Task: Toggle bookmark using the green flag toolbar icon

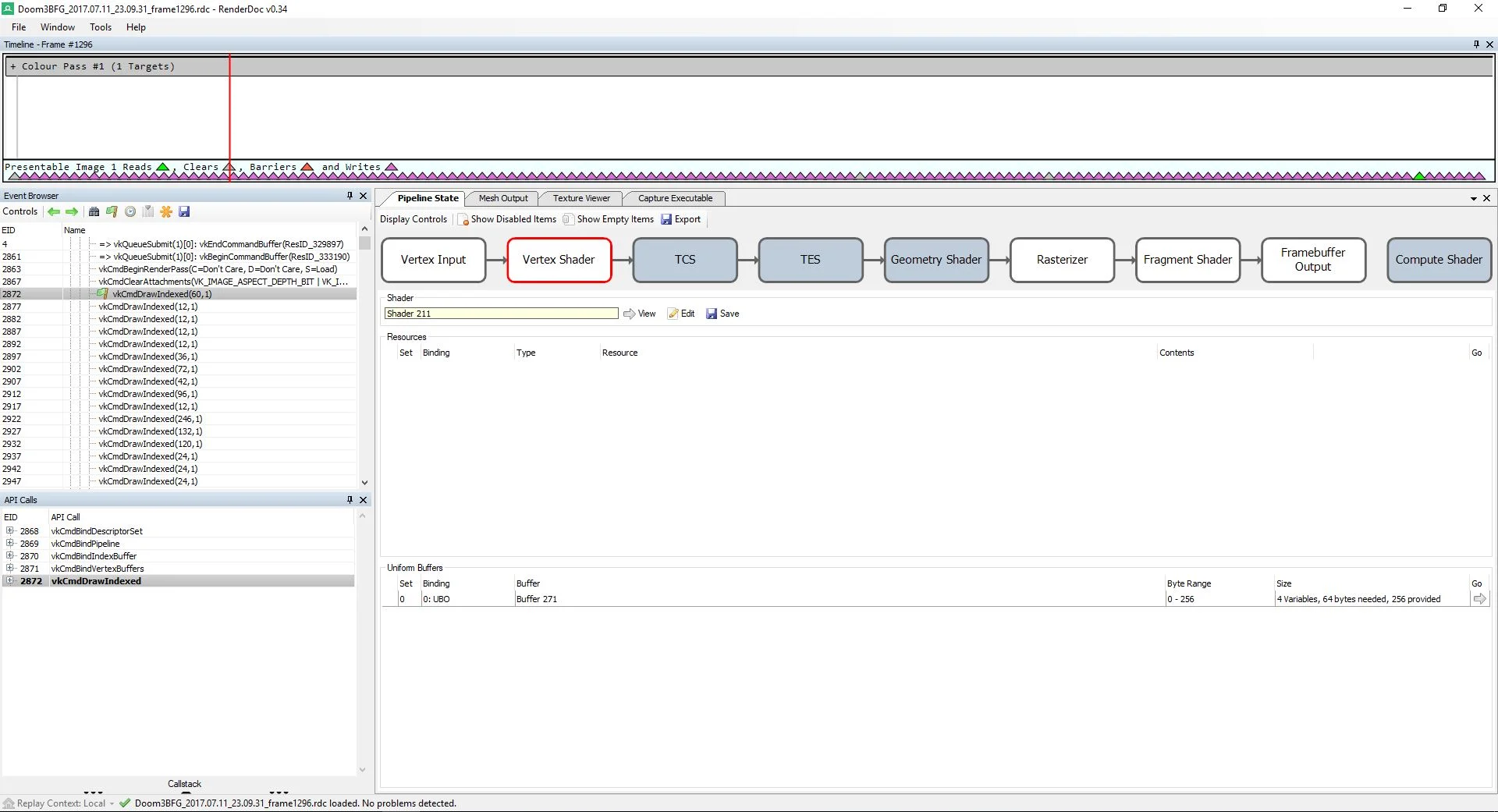Action: (x=112, y=211)
